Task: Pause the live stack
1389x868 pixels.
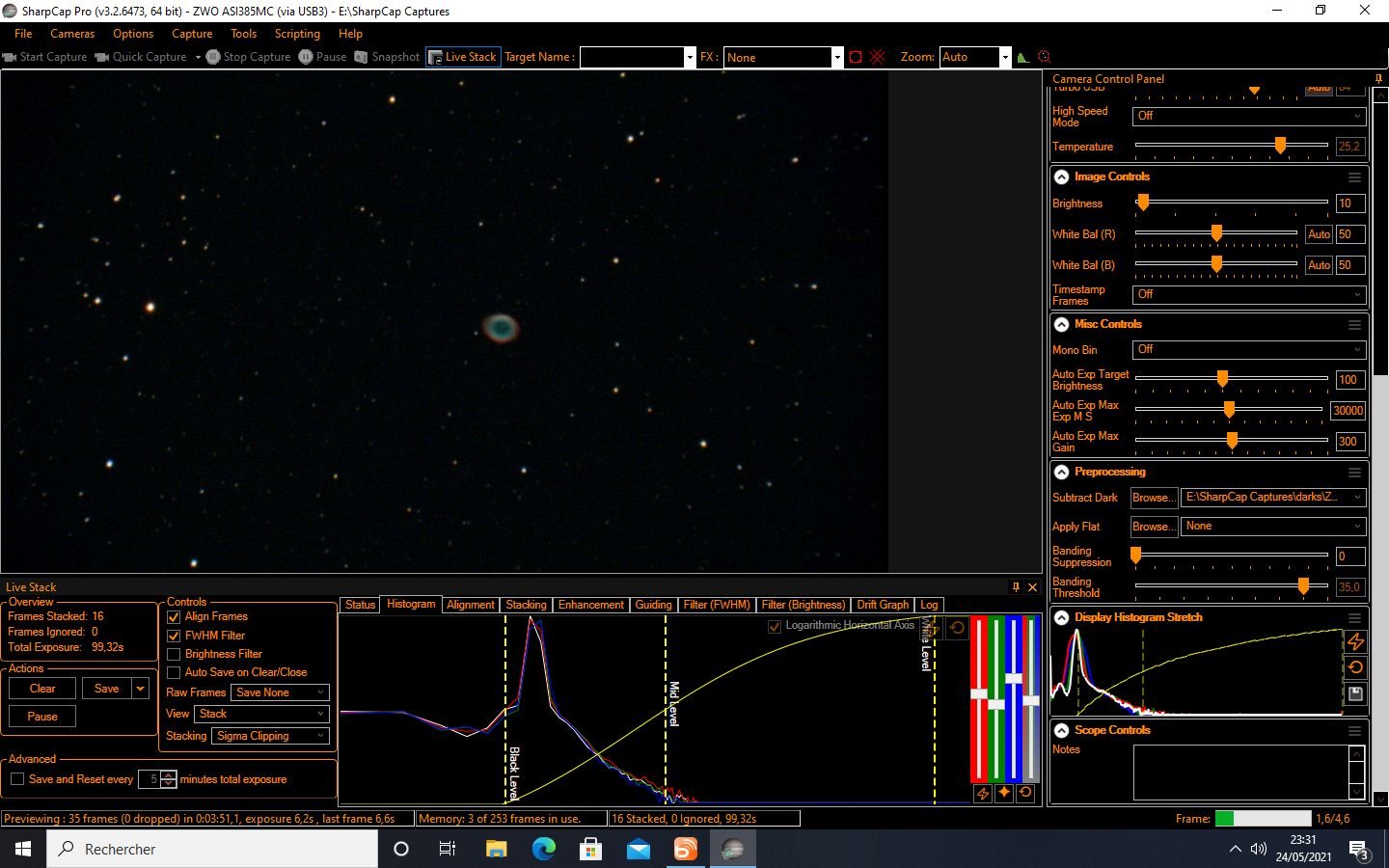Action: click(x=42, y=717)
